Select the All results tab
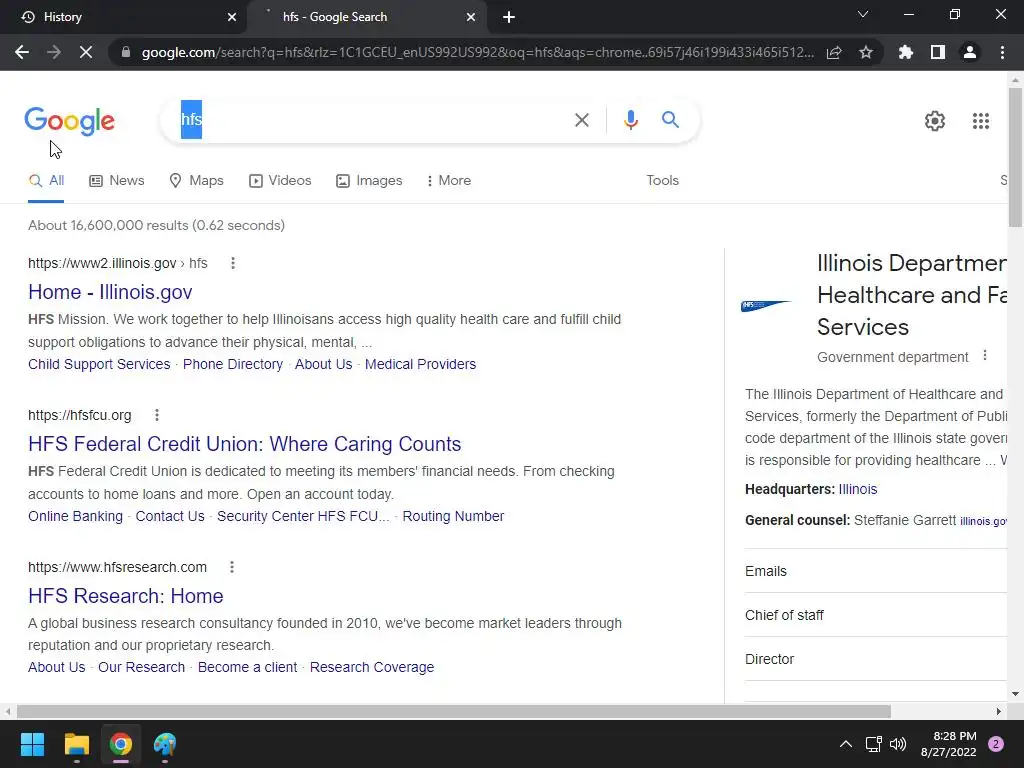The image size is (1024, 768). pyautogui.click(x=46, y=181)
